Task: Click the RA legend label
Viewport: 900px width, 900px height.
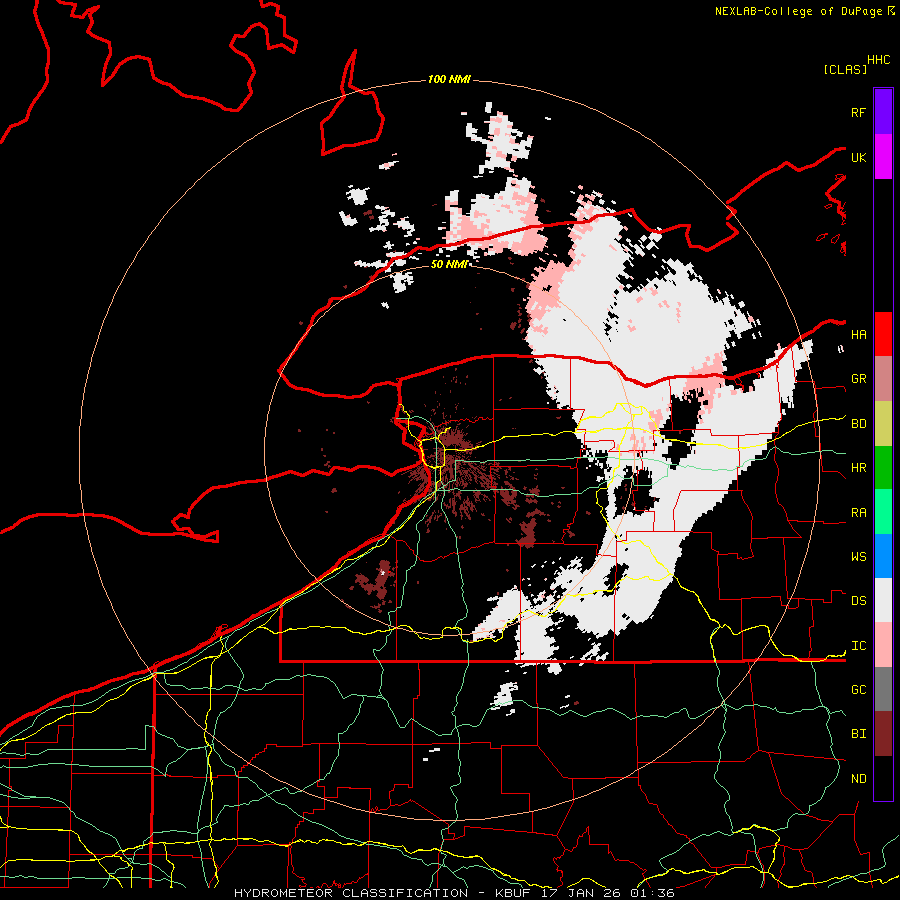Action: [x=858, y=513]
